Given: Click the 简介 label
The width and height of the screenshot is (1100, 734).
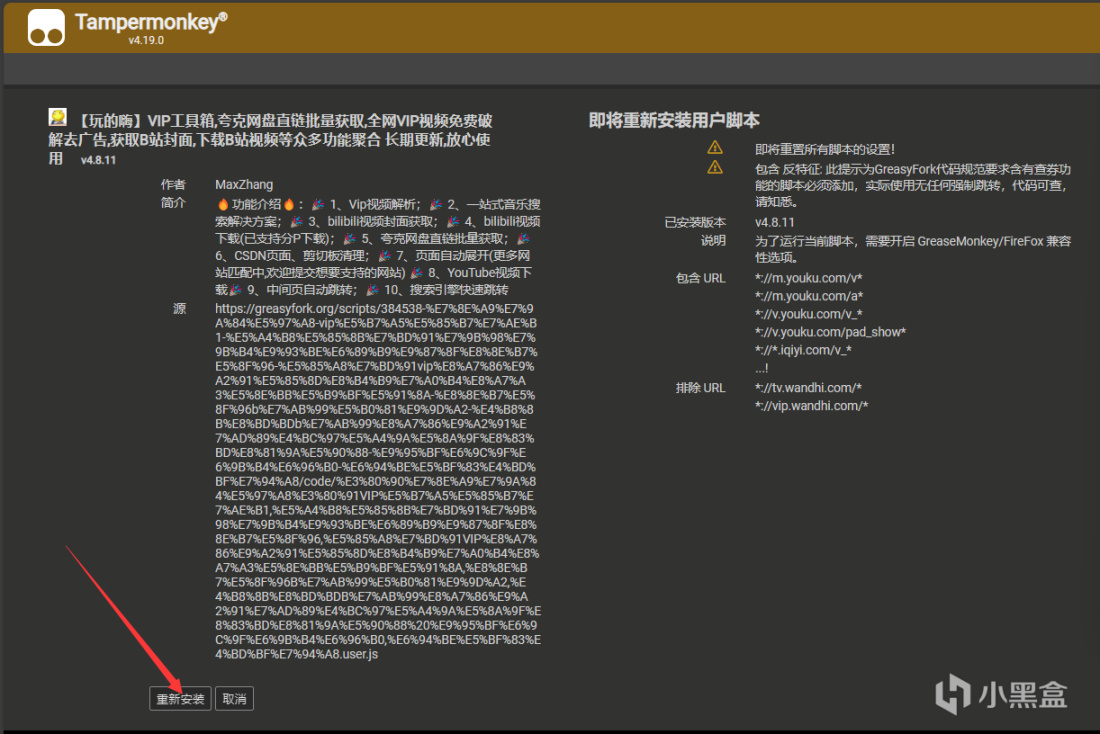Looking at the screenshot, I should click(173, 203).
